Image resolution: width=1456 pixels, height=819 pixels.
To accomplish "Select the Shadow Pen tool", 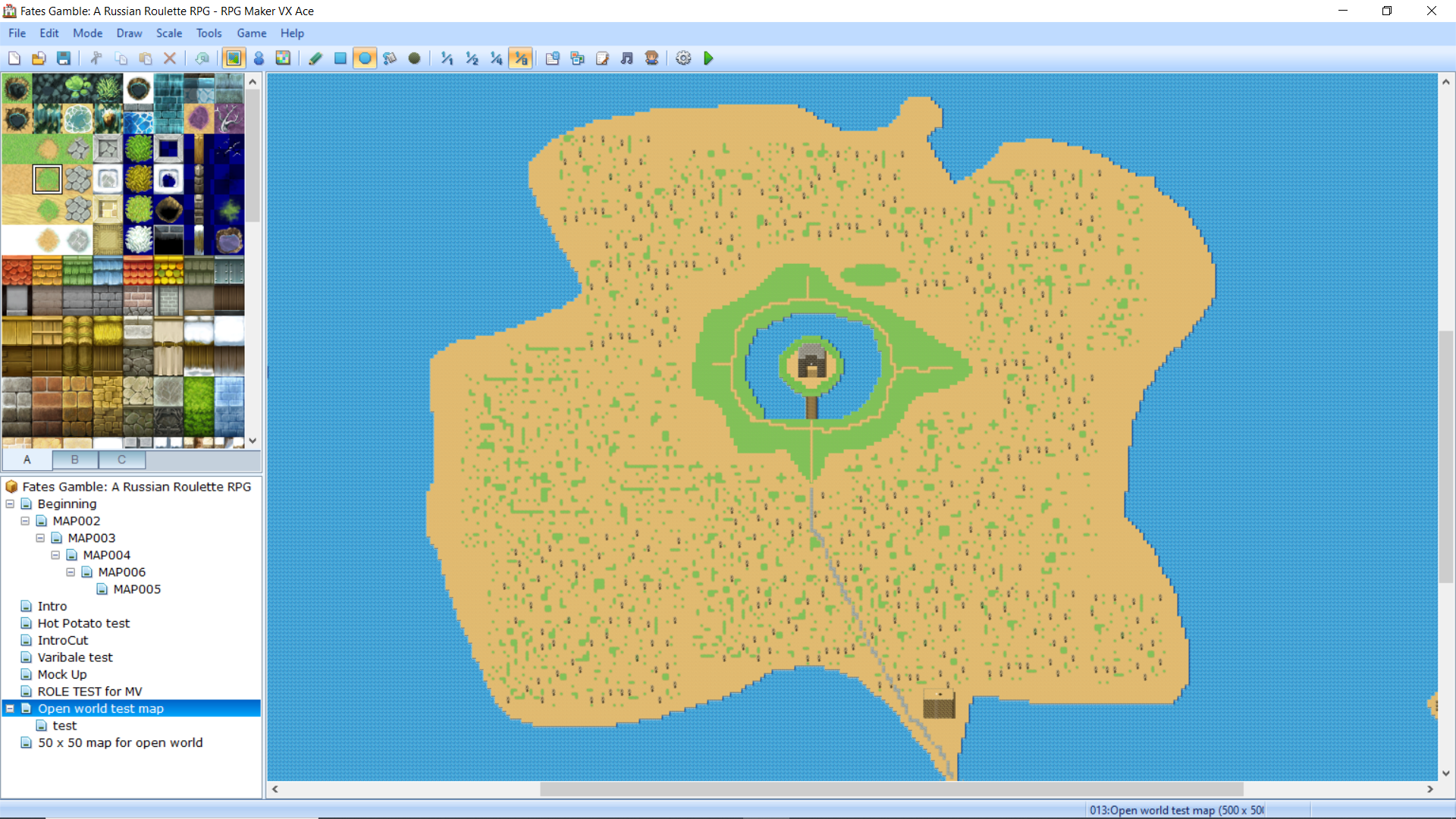I will coord(414,58).
